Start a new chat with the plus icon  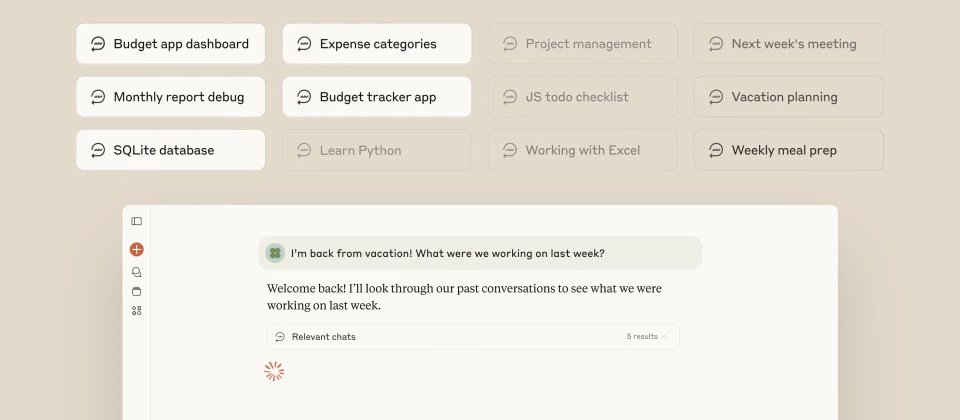click(x=137, y=249)
